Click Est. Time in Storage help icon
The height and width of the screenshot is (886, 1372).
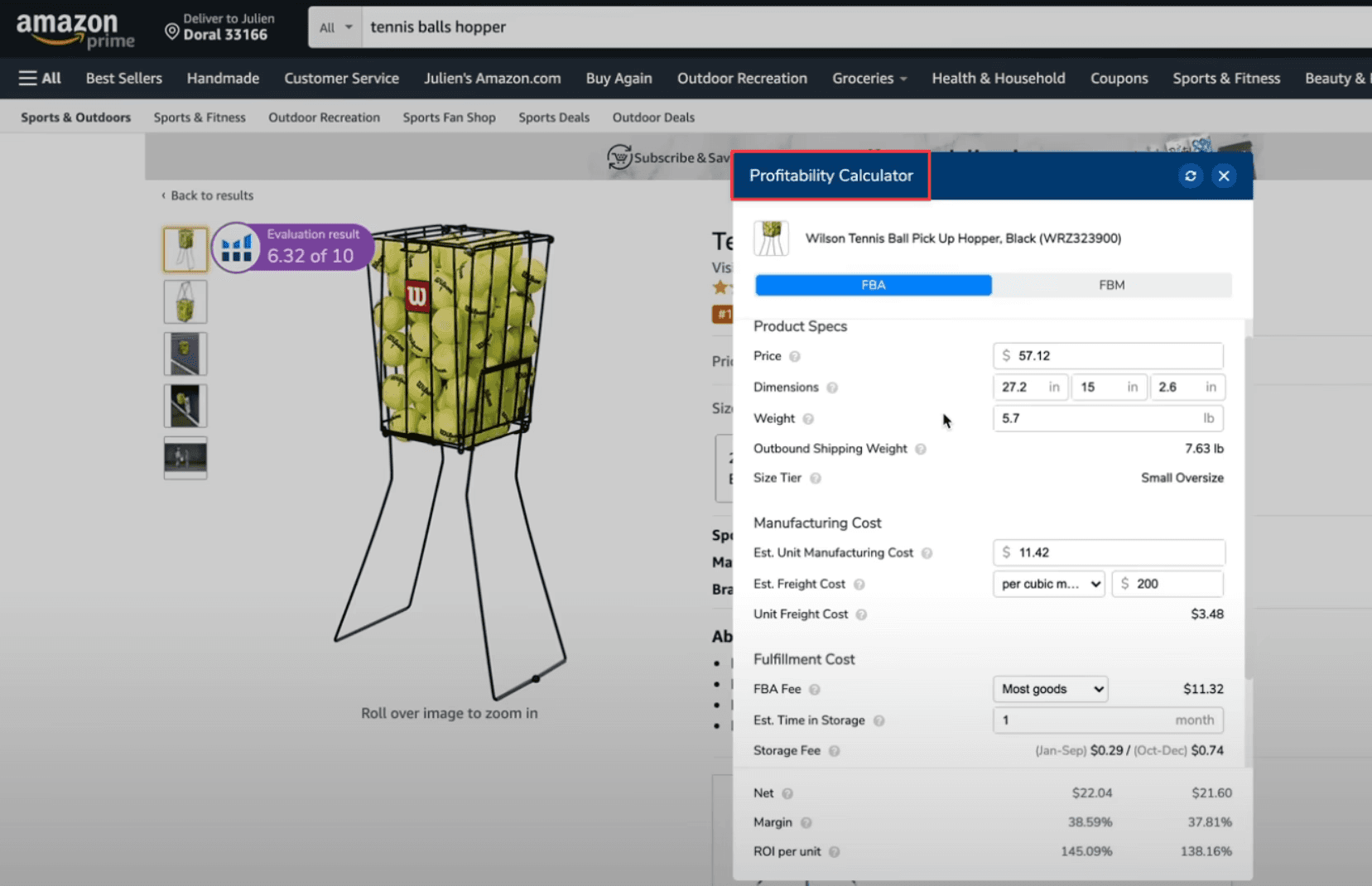pos(879,721)
